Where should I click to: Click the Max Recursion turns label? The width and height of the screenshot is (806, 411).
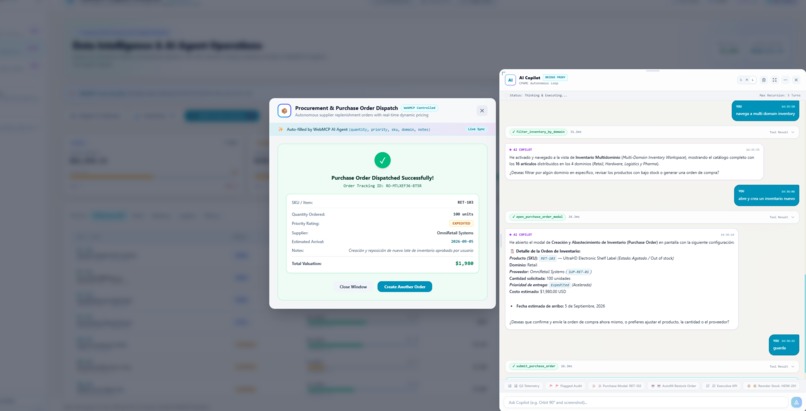coord(780,96)
